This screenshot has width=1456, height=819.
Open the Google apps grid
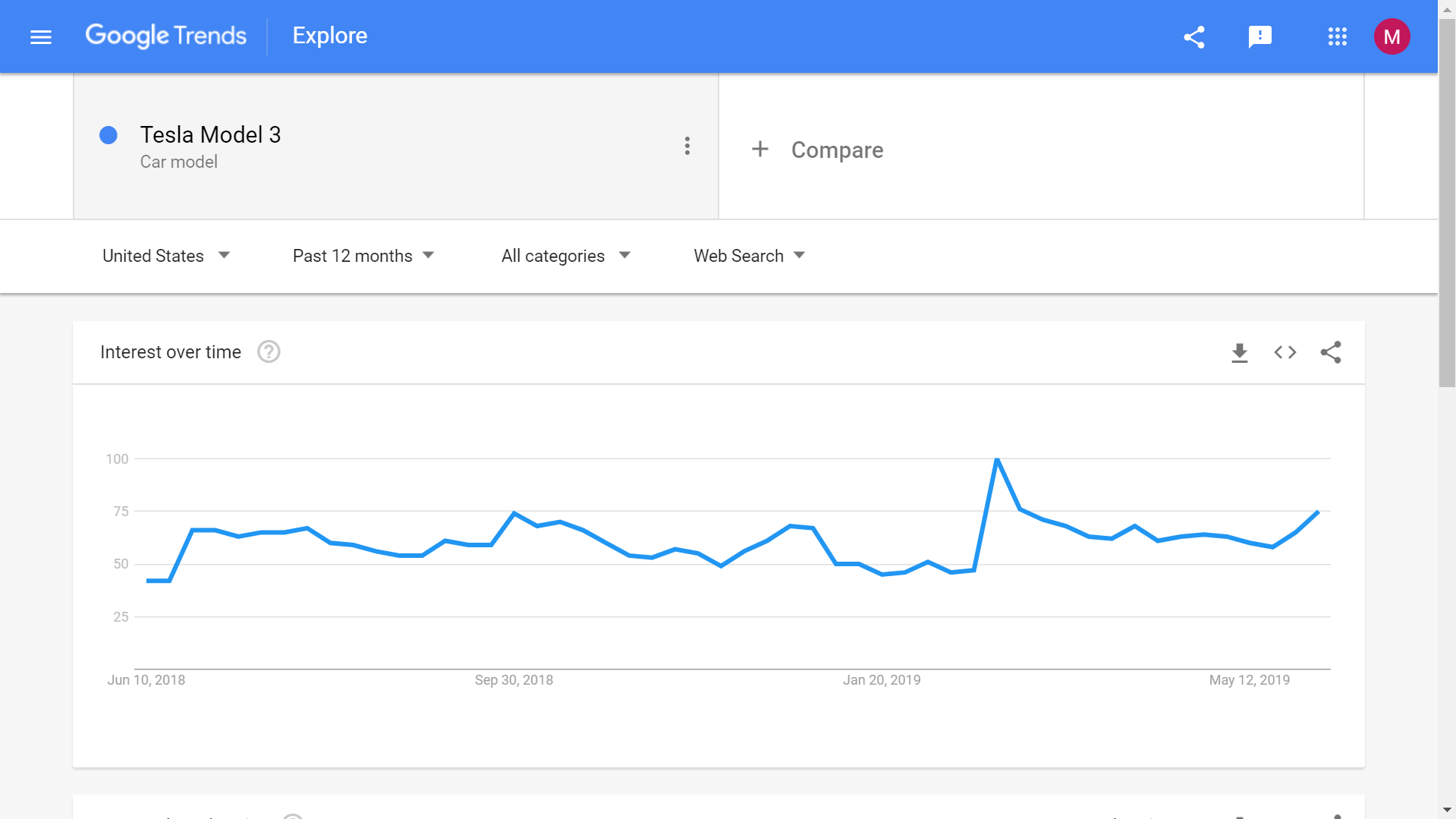pyautogui.click(x=1338, y=36)
